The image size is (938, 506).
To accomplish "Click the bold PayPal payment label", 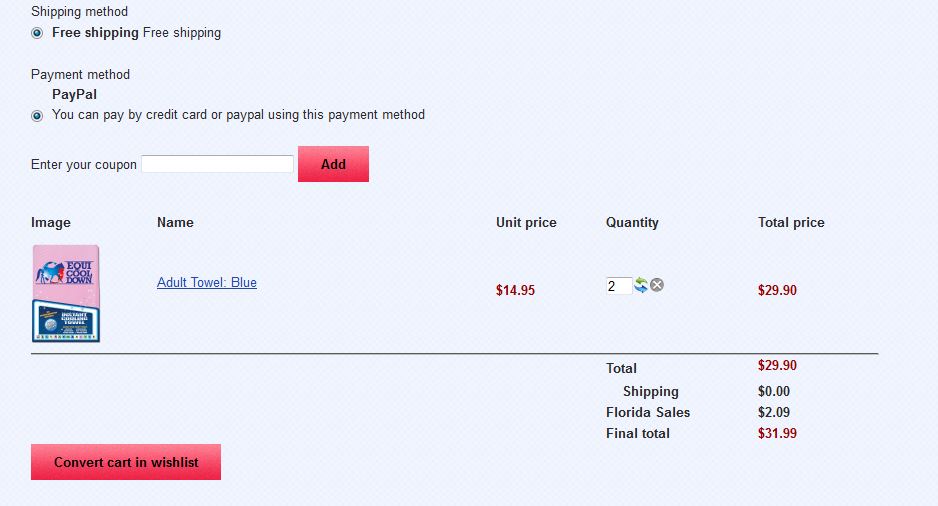I will click(x=74, y=94).
